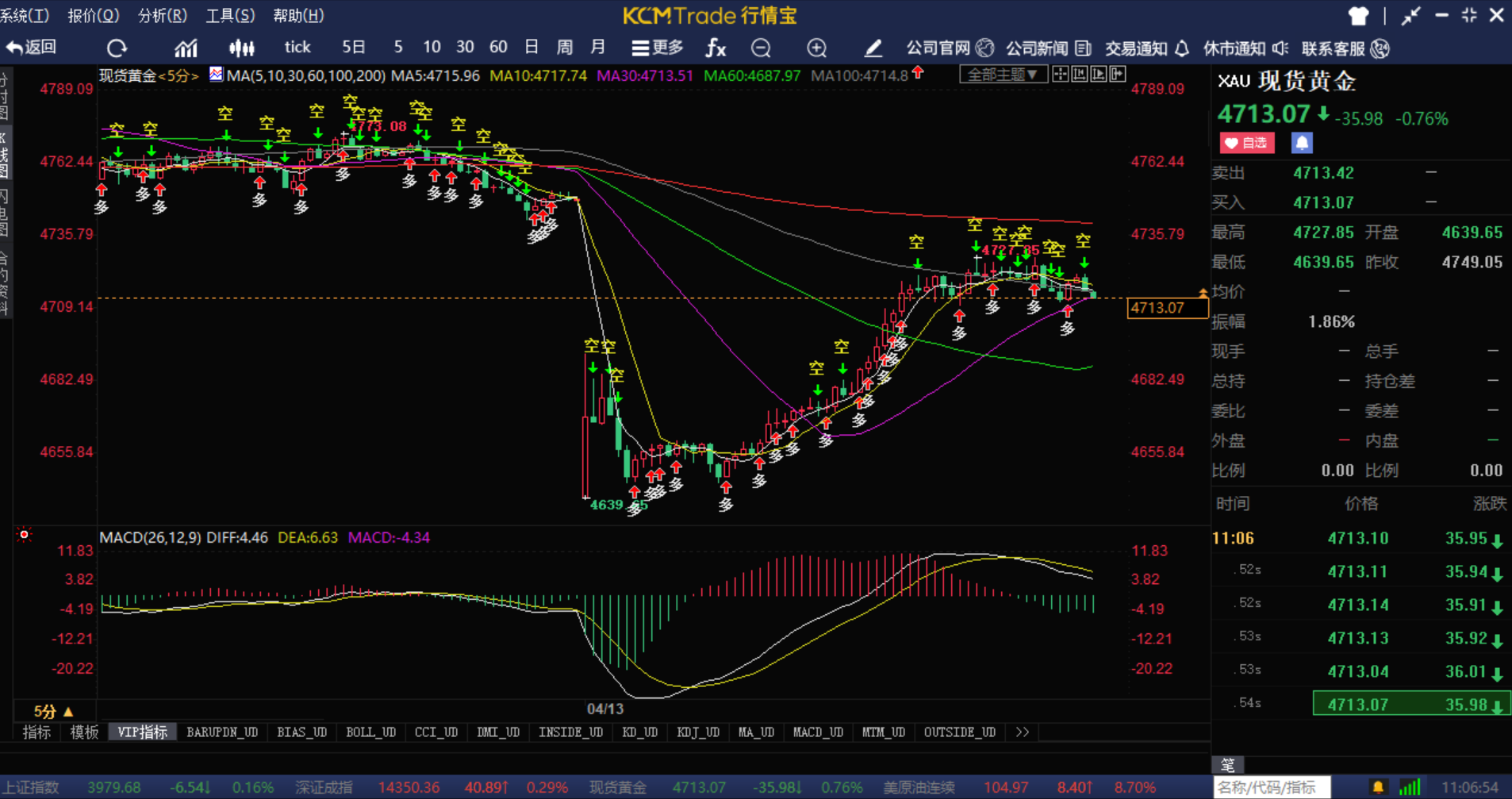Click the crosshair cursor chart icon
The image size is (1512, 799).
pyautogui.click(x=1061, y=75)
